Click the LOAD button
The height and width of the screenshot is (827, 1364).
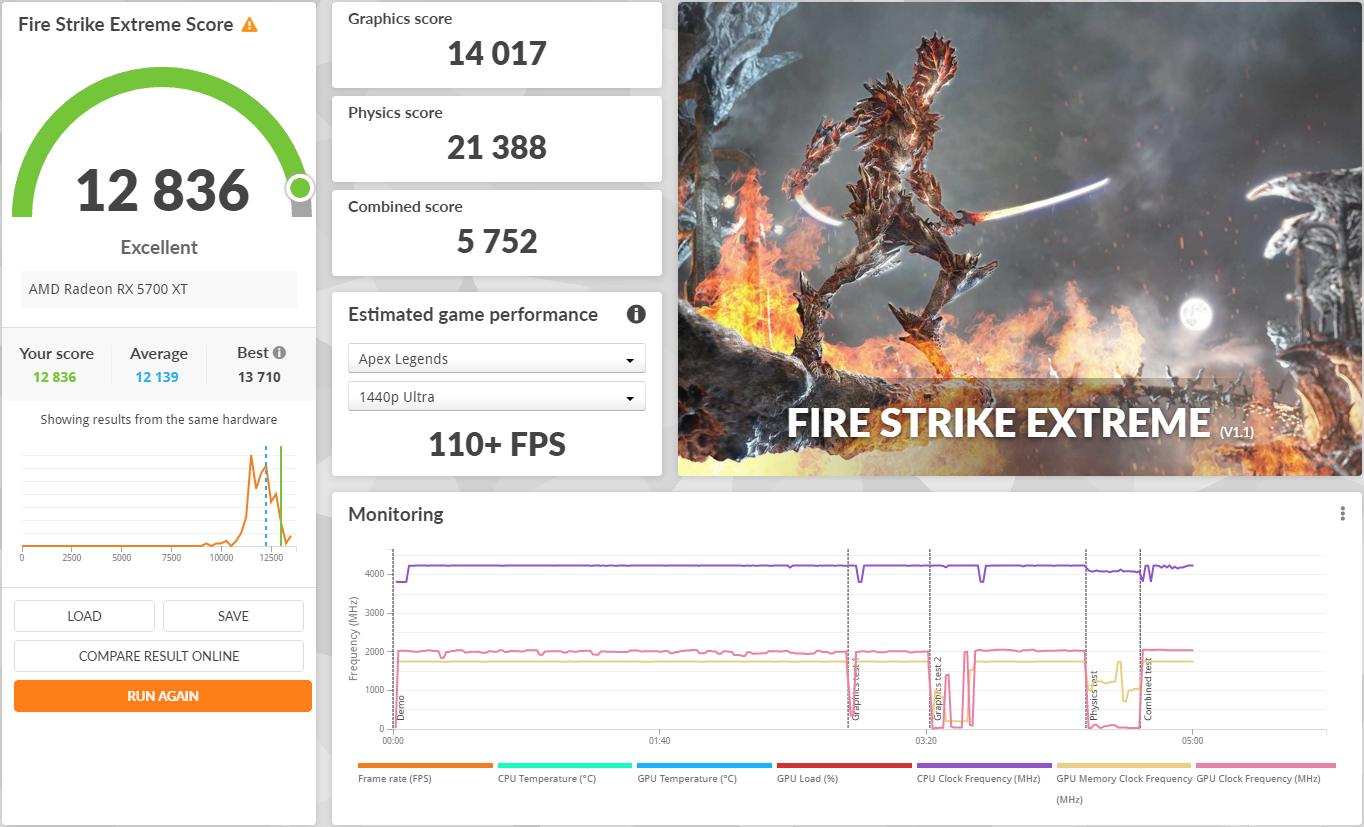[84, 616]
